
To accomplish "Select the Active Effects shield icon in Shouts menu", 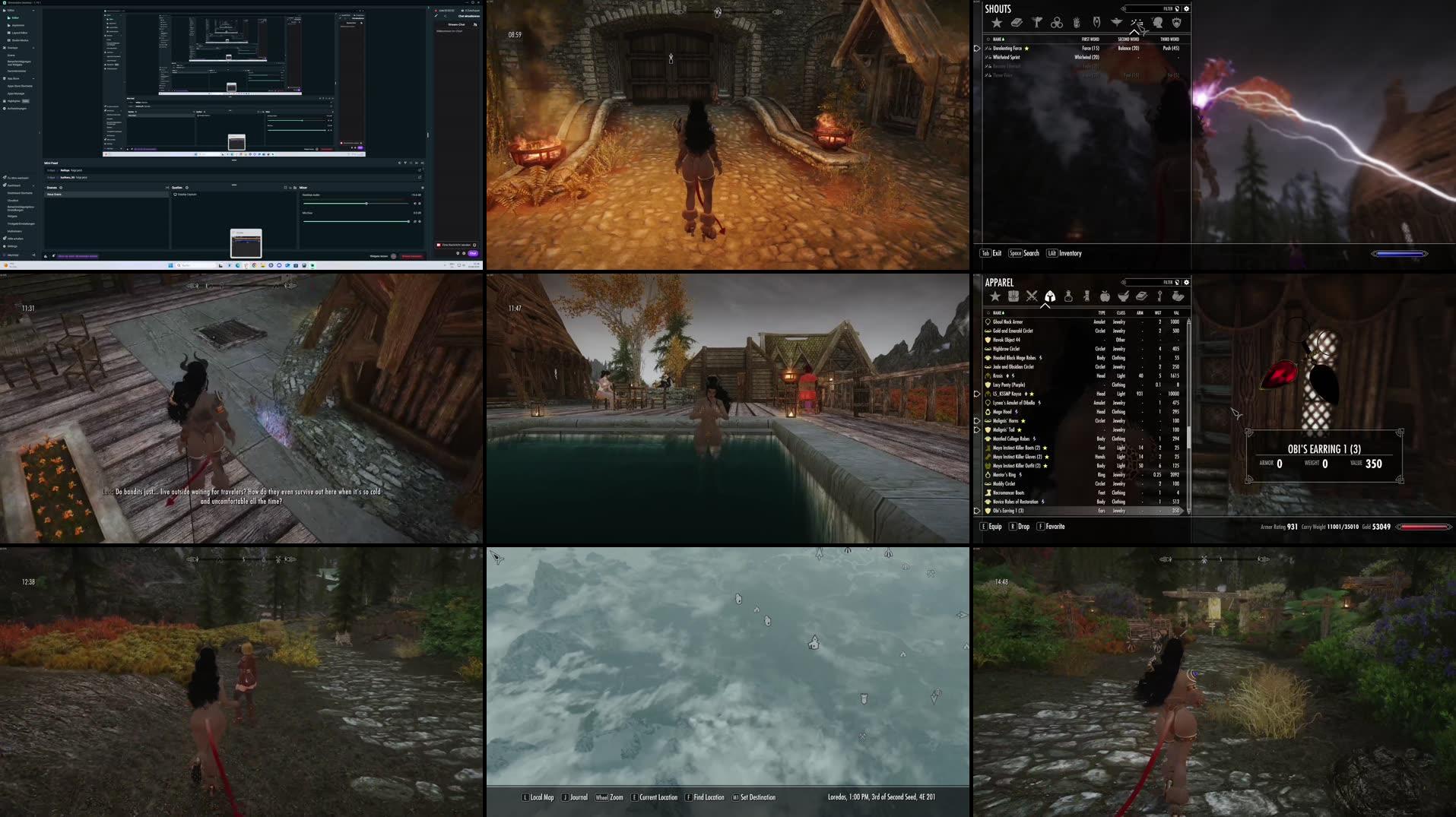I will 1177,23.
